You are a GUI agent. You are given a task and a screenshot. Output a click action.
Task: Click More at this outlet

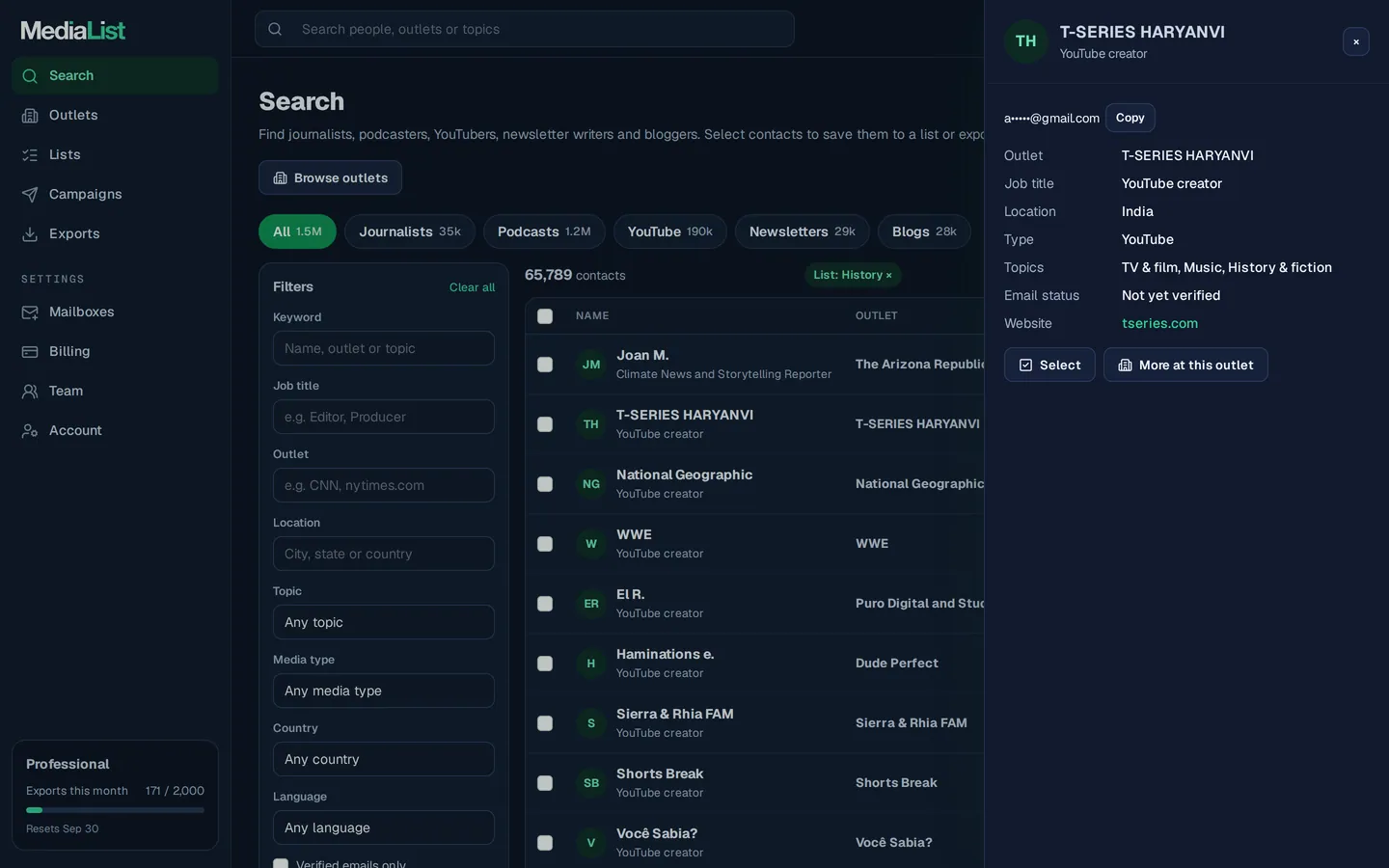coord(1185,365)
